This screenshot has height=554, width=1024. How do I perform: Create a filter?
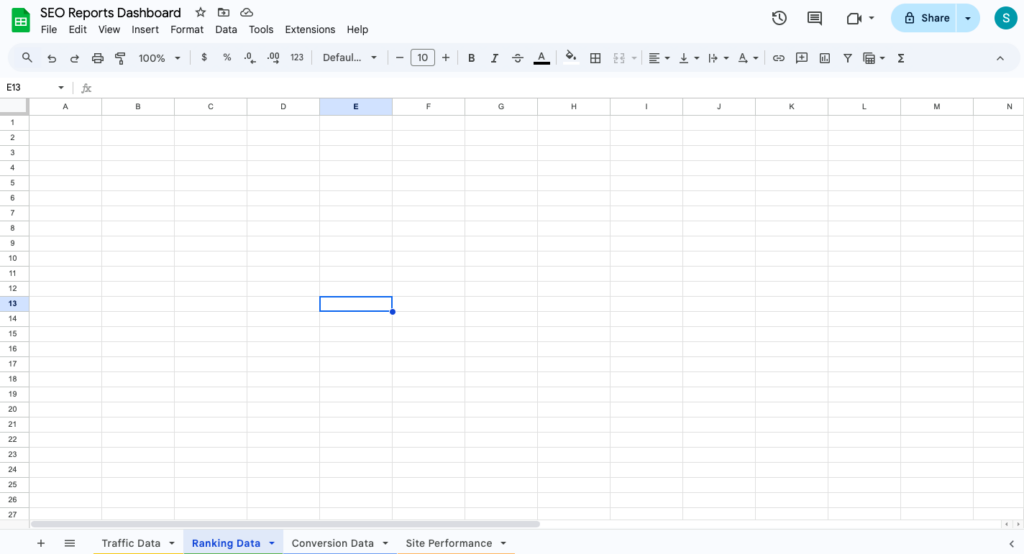(x=847, y=58)
